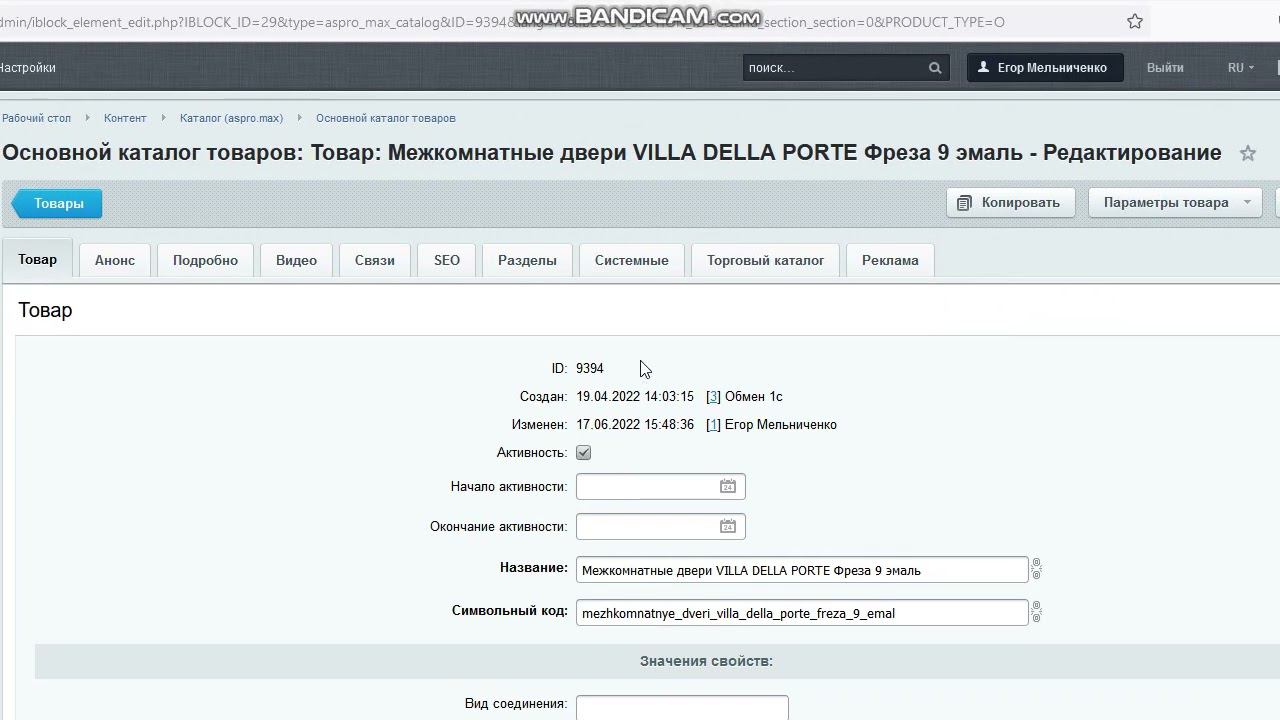Viewport: 1280px width, 720px height.
Task: Click the Копировать button
Action: point(1011,202)
